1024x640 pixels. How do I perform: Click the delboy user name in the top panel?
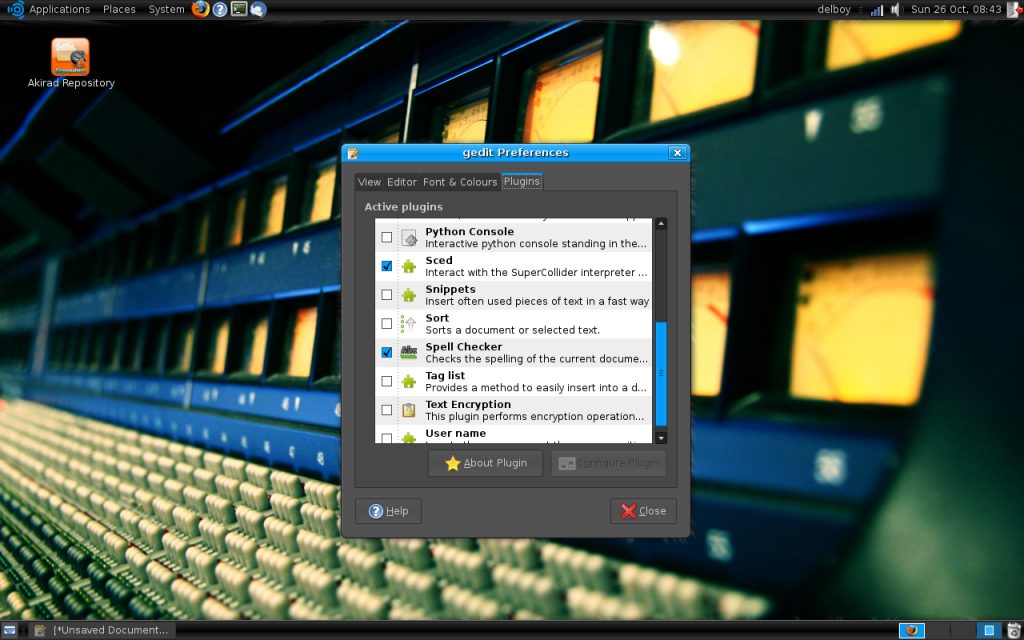coord(835,9)
